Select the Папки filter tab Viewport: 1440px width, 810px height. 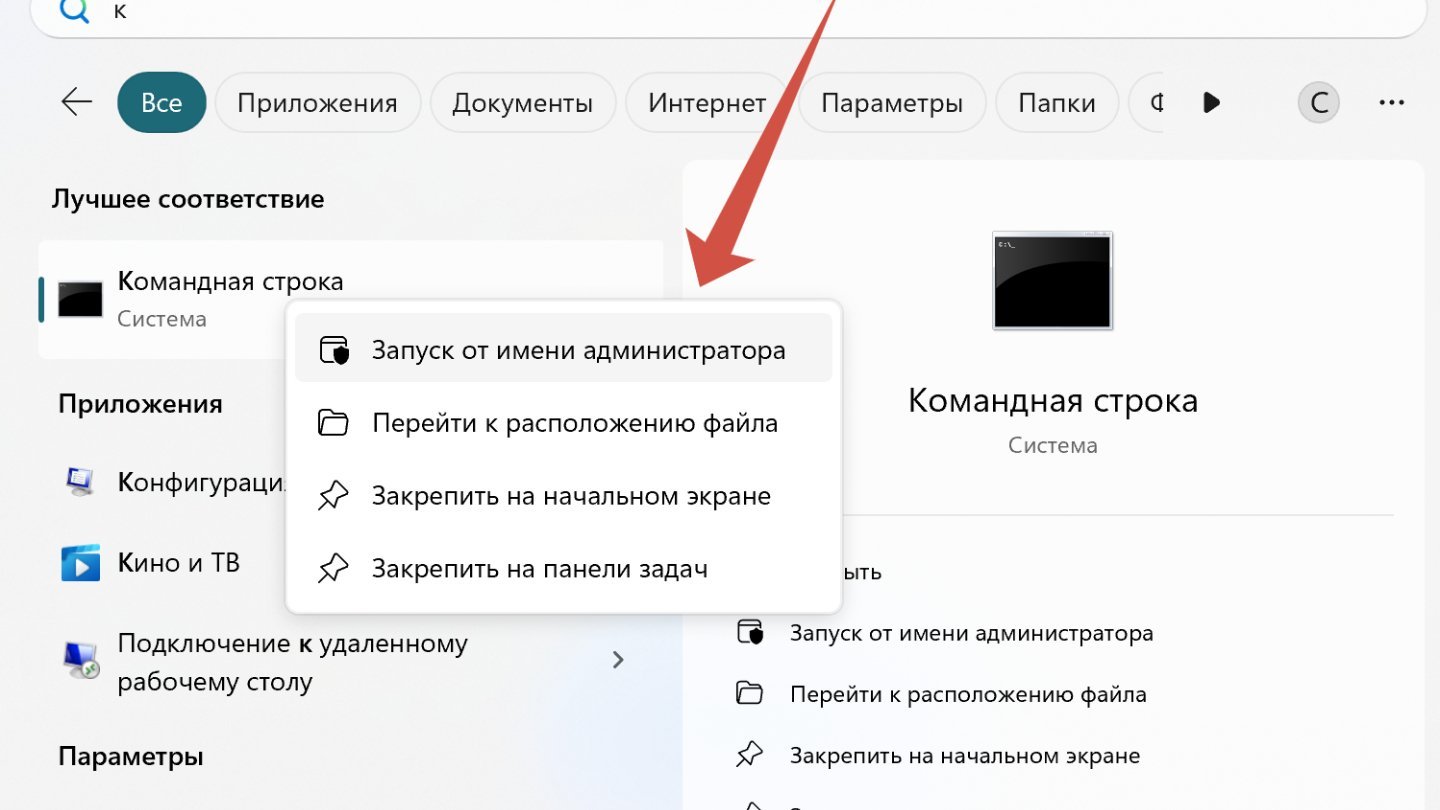tap(1057, 103)
